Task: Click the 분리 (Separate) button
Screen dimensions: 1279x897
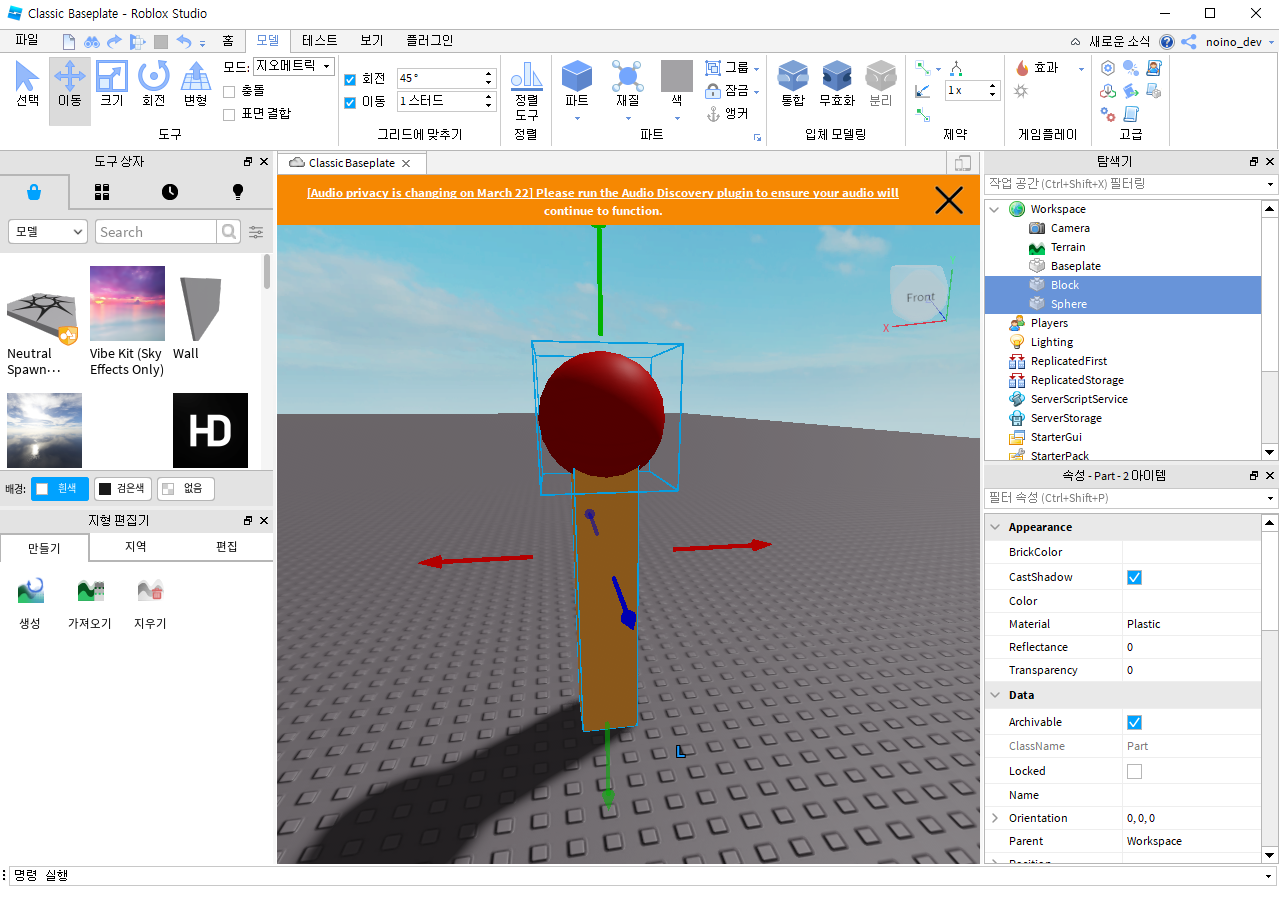Action: [881, 85]
